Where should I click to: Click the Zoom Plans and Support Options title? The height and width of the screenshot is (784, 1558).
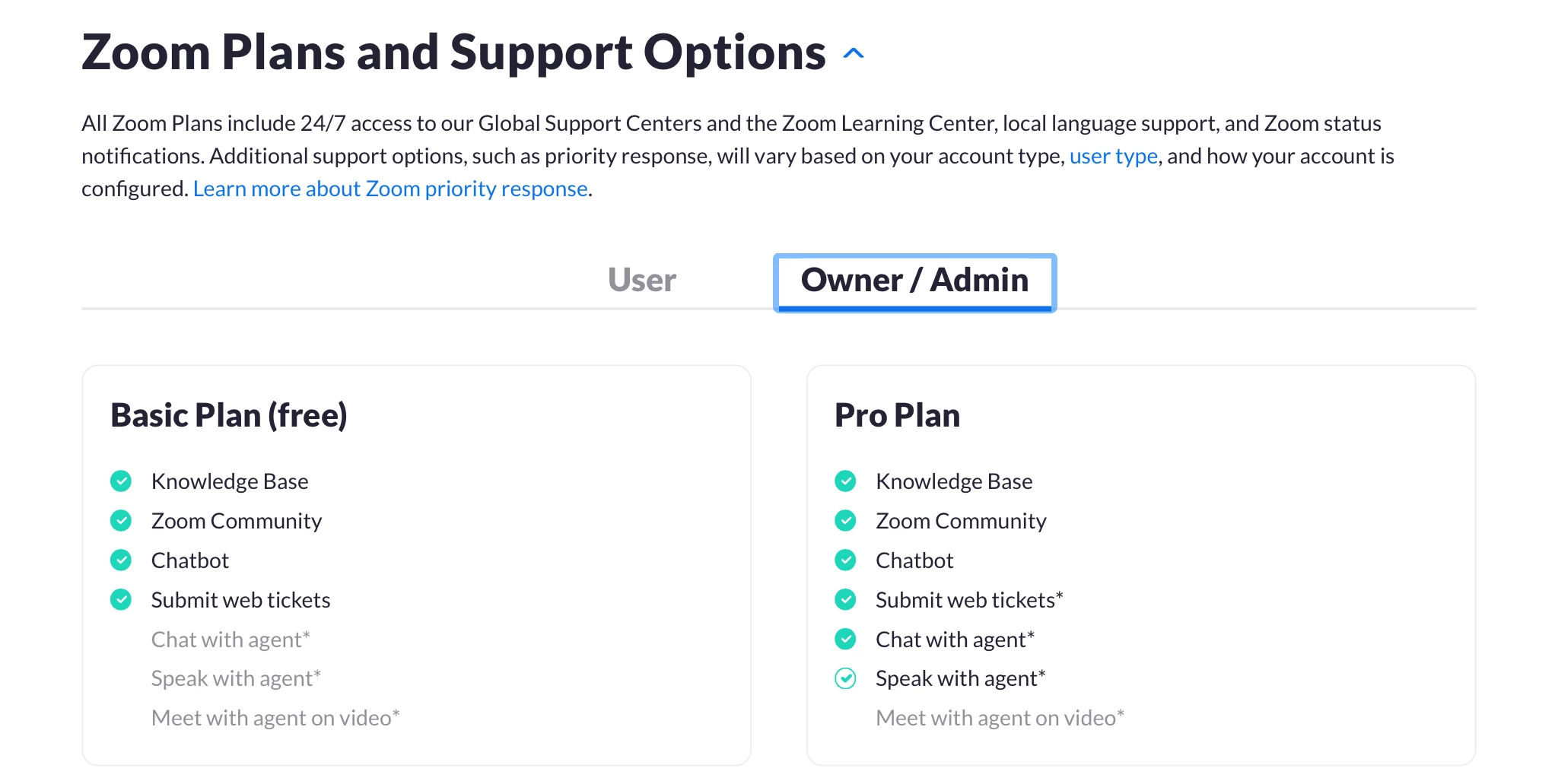coord(453,52)
